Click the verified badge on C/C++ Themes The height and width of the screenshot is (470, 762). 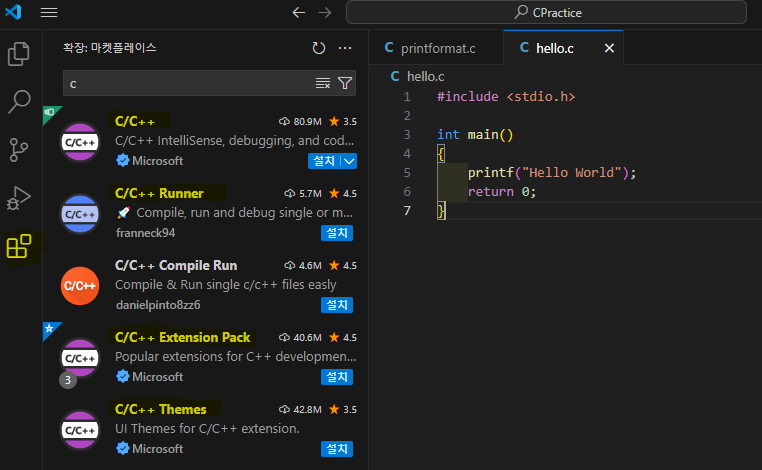coord(122,448)
